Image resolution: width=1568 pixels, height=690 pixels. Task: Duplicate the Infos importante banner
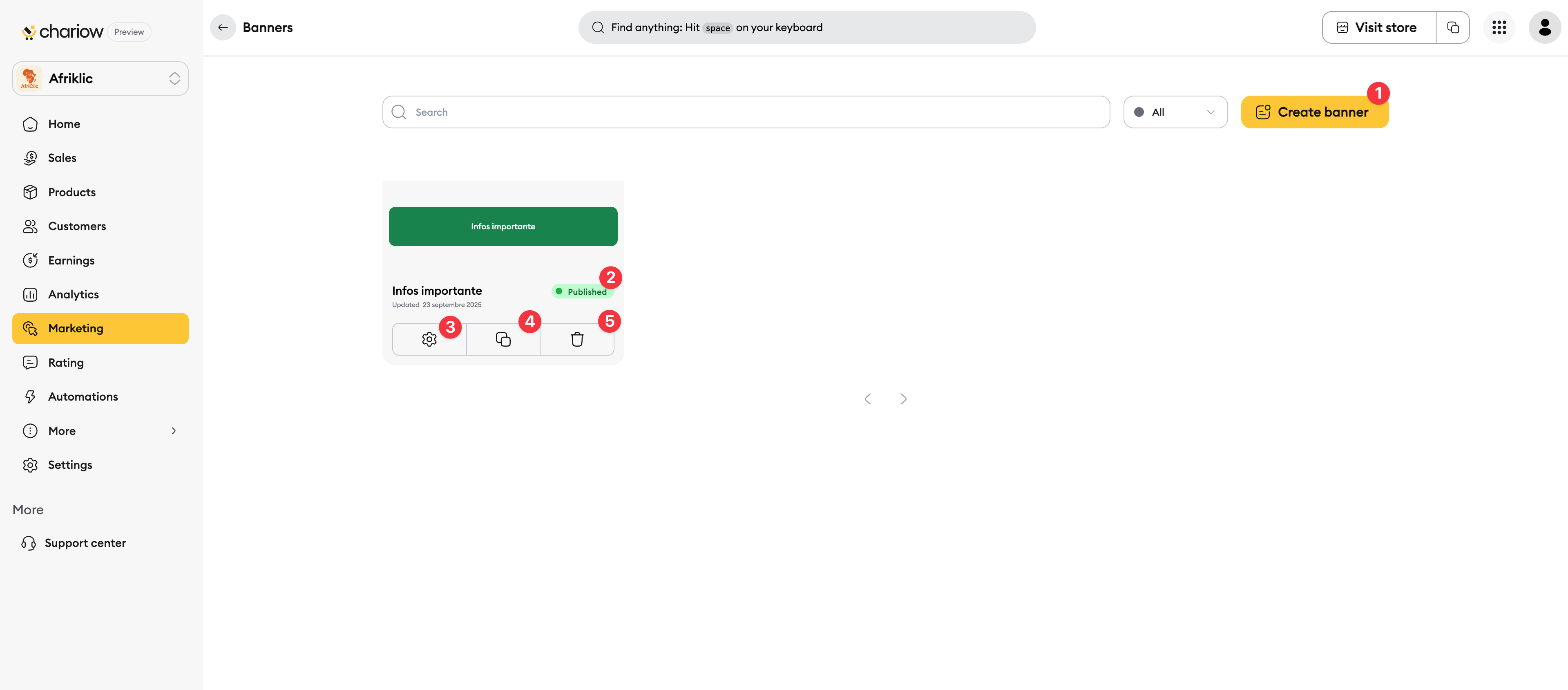pos(503,339)
